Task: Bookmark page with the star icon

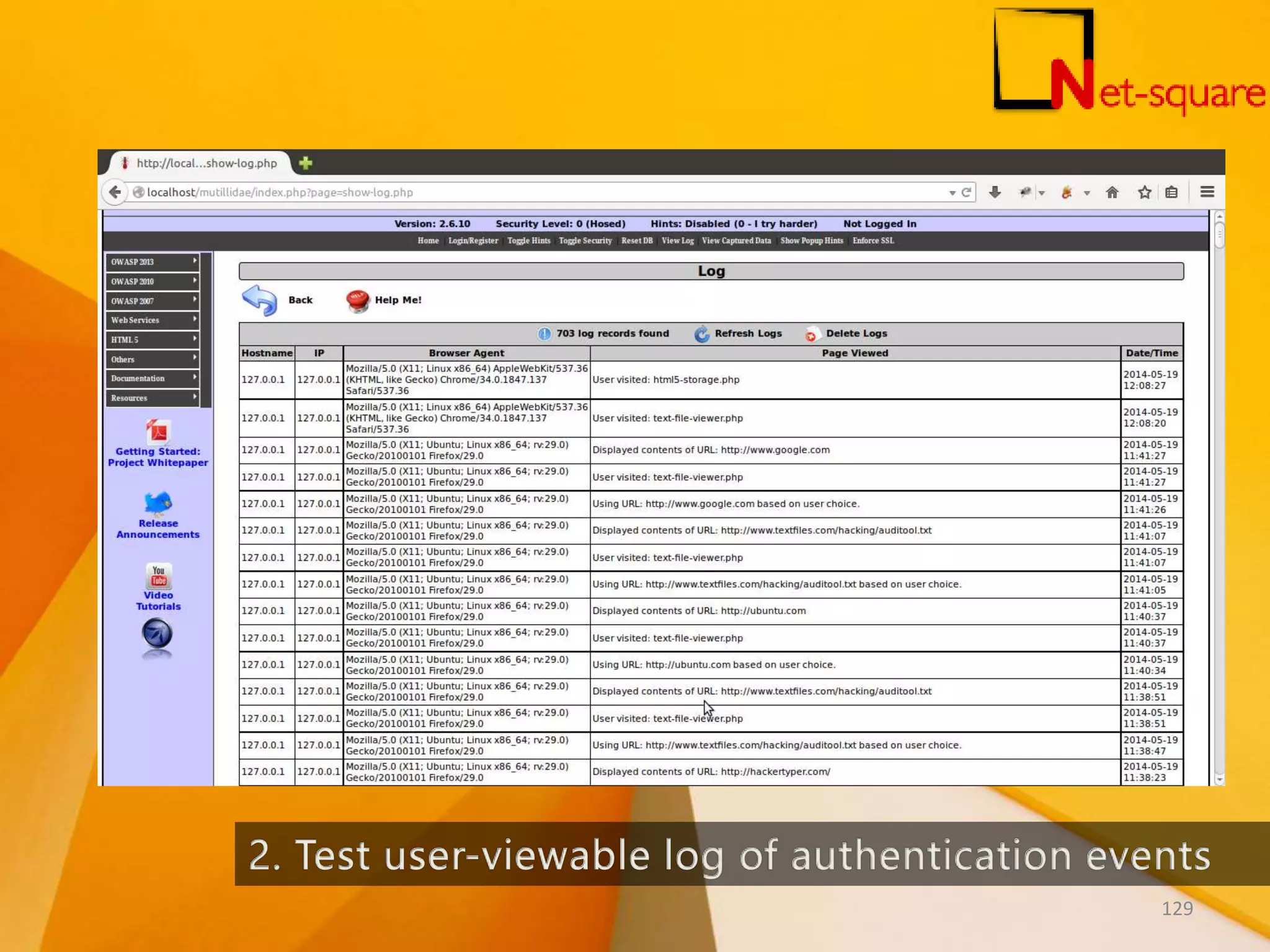Action: click(1144, 193)
